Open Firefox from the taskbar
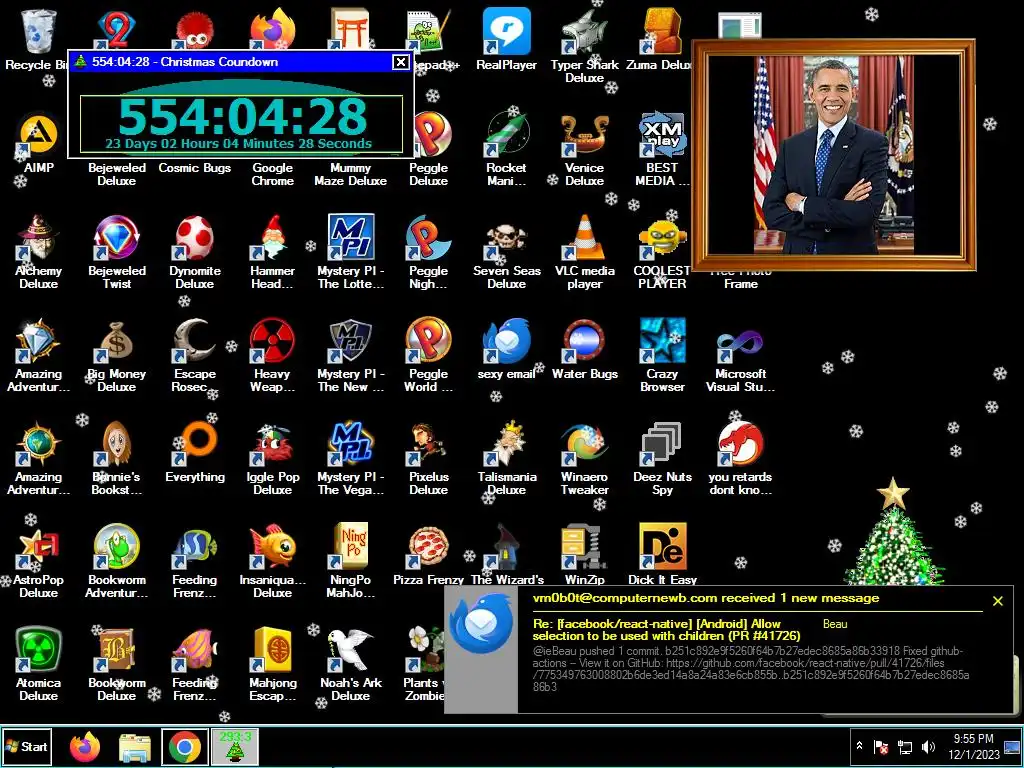Image resolution: width=1024 pixels, height=768 pixels. (85, 747)
